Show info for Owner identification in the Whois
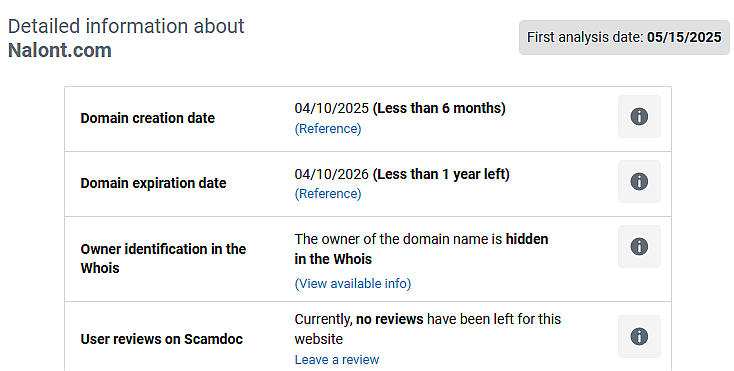 pyautogui.click(x=639, y=247)
